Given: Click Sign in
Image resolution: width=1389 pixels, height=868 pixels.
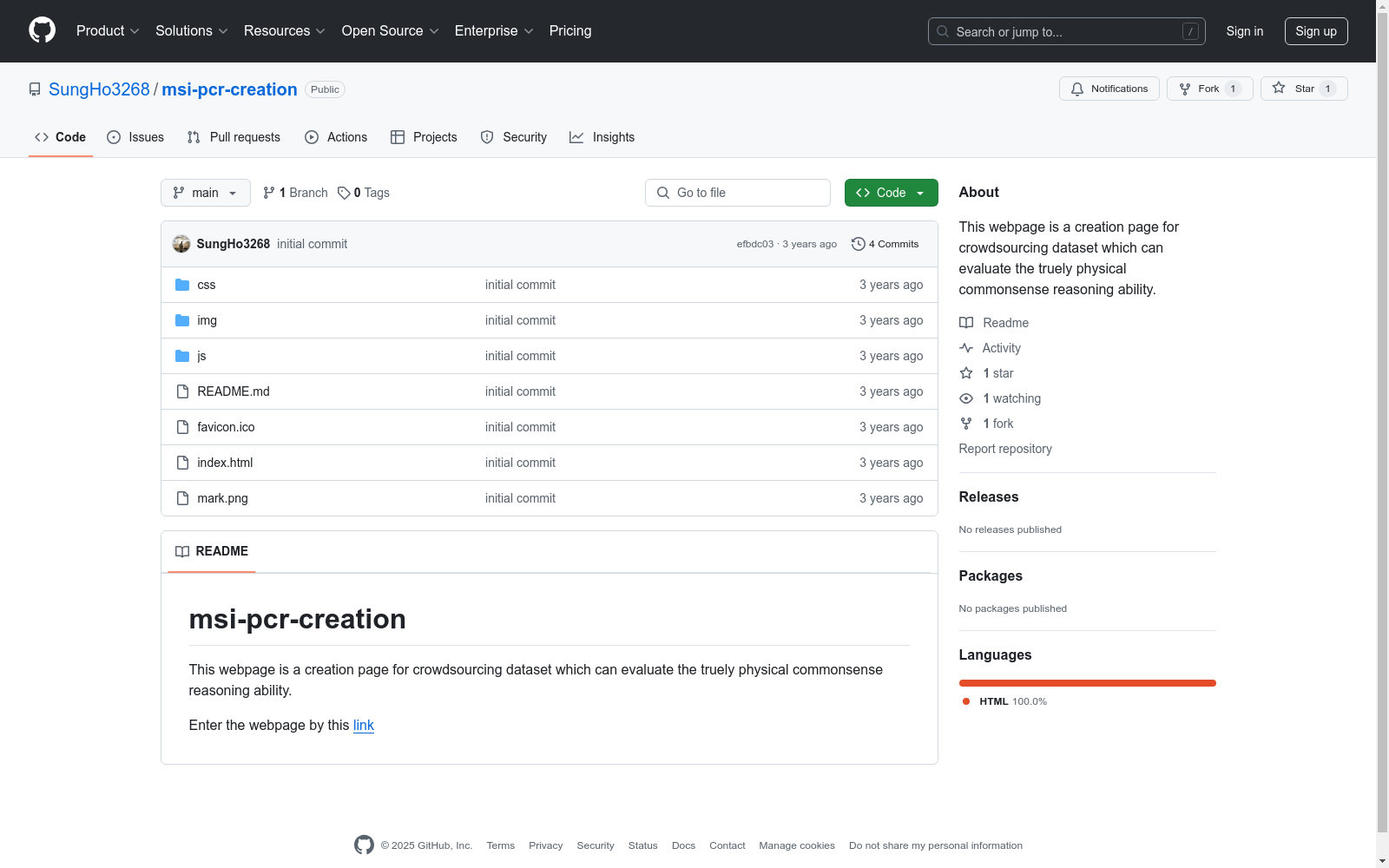Looking at the screenshot, I should click(x=1245, y=31).
